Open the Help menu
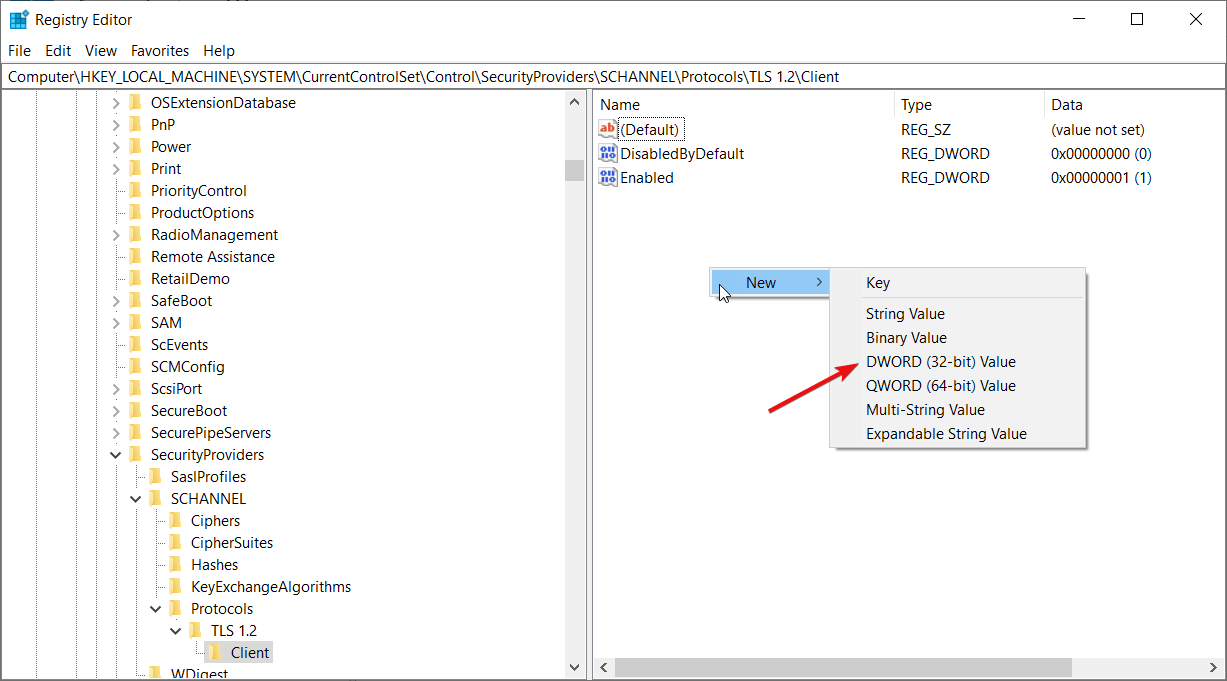The width and height of the screenshot is (1227, 681). [x=219, y=50]
